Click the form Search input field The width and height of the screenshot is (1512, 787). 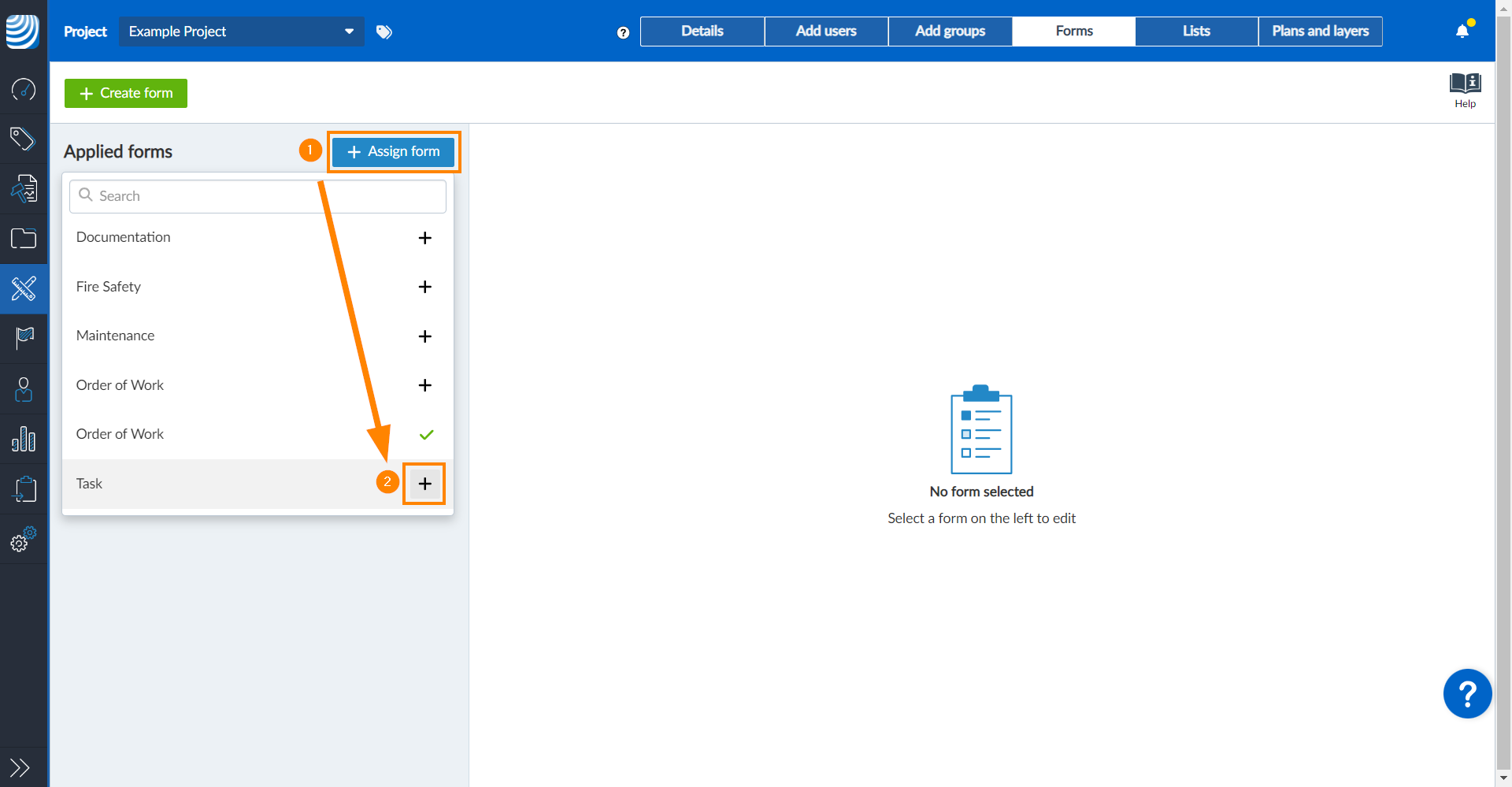point(258,196)
